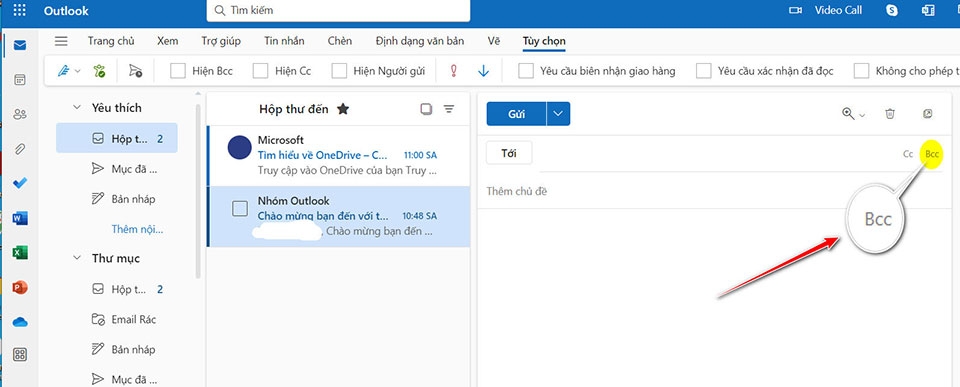This screenshot has height=387, width=960.
Task: Collapse the Thư mục section
Action: [77, 258]
